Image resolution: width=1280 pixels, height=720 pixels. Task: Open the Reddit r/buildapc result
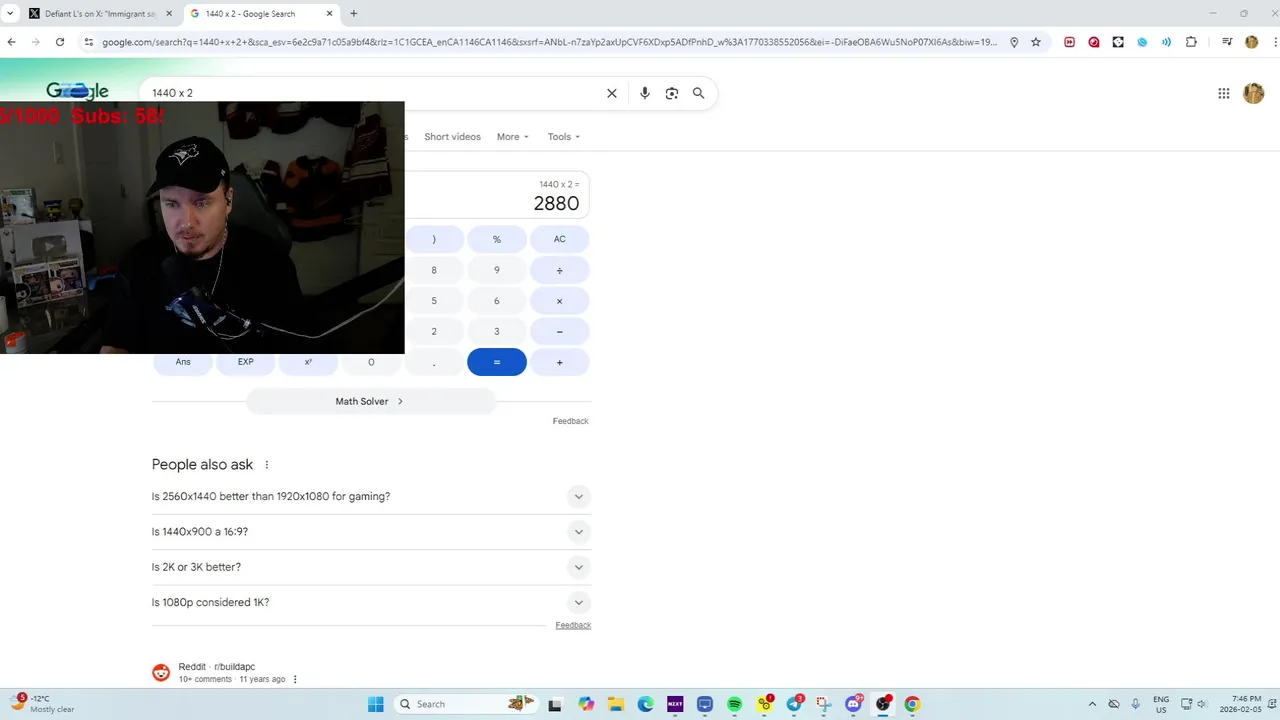coord(217,667)
